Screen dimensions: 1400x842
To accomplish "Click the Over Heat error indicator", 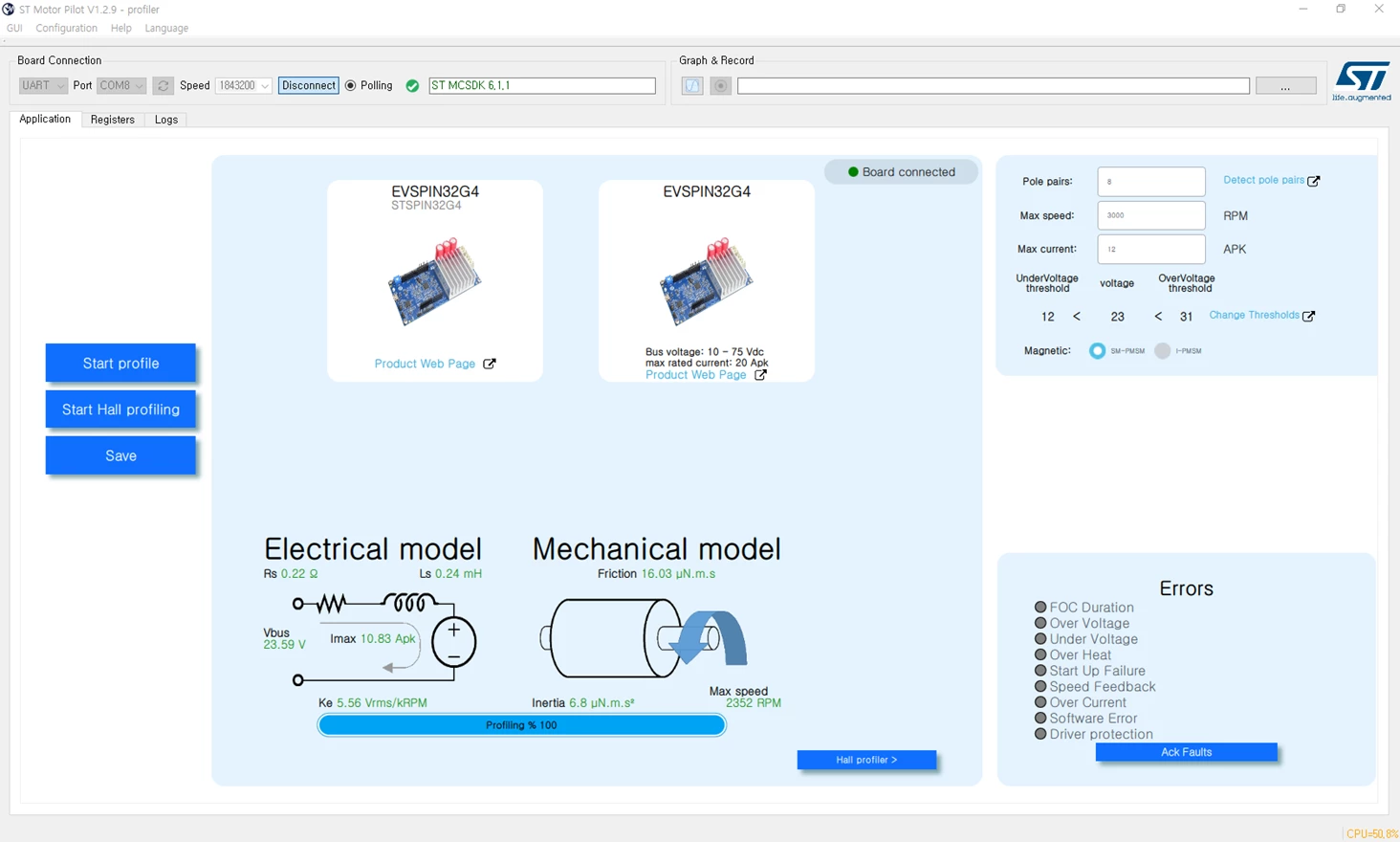I will pos(1040,654).
